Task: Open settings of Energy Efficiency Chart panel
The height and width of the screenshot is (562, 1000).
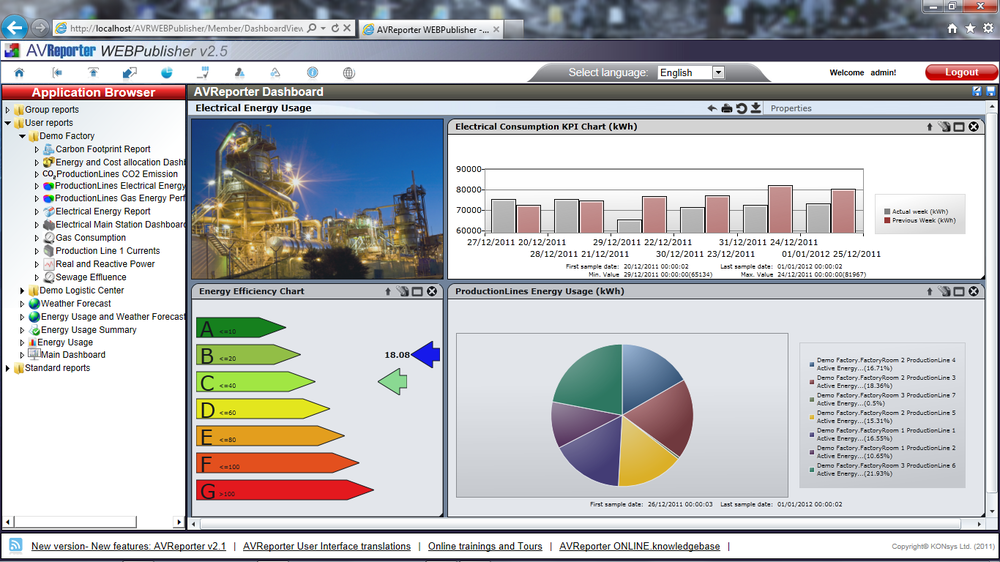Action: click(x=403, y=292)
